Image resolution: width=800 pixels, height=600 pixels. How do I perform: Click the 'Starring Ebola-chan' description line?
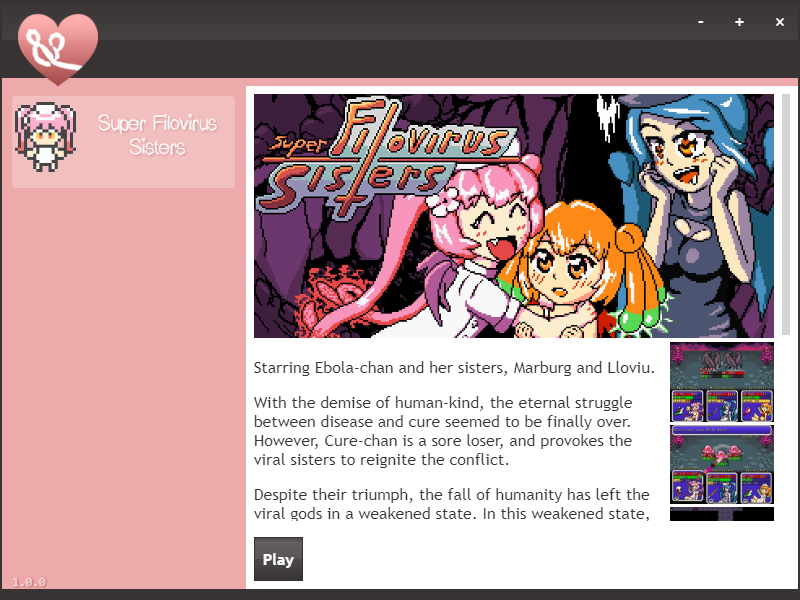[x=454, y=368]
